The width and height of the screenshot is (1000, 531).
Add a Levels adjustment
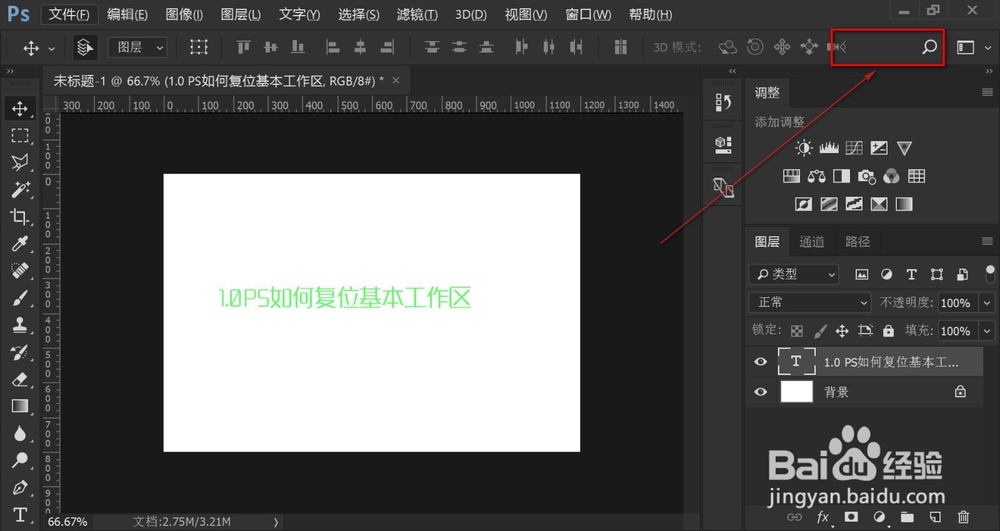[x=828, y=149]
